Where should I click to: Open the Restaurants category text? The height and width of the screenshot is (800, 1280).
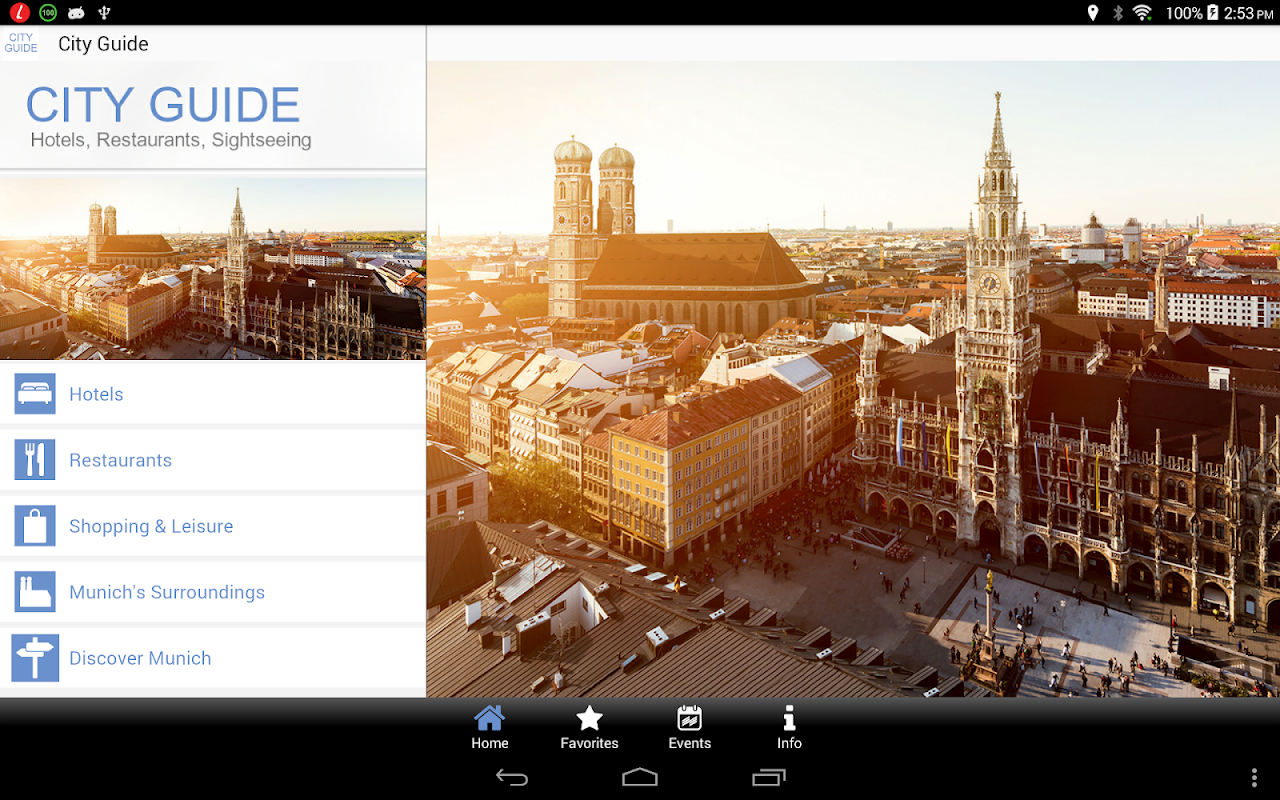coord(120,460)
